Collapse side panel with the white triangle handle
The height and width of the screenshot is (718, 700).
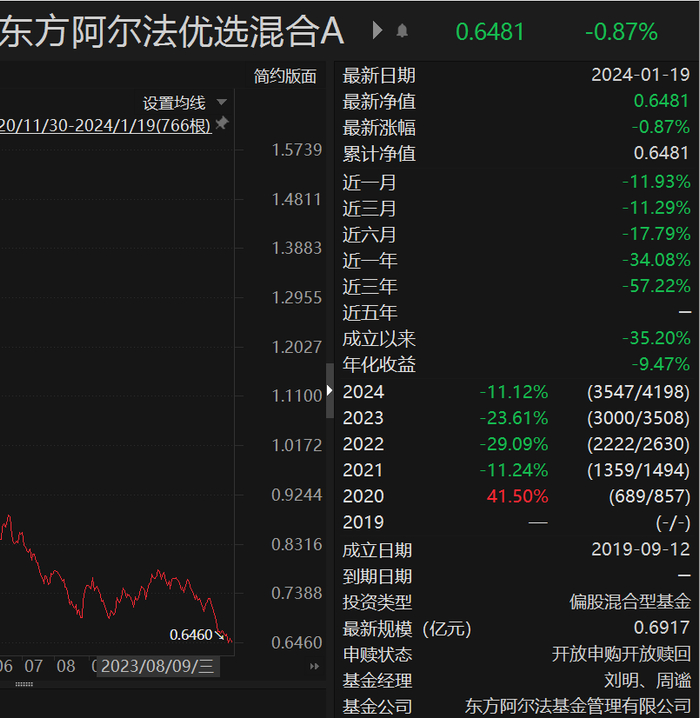pyautogui.click(x=329, y=391)
